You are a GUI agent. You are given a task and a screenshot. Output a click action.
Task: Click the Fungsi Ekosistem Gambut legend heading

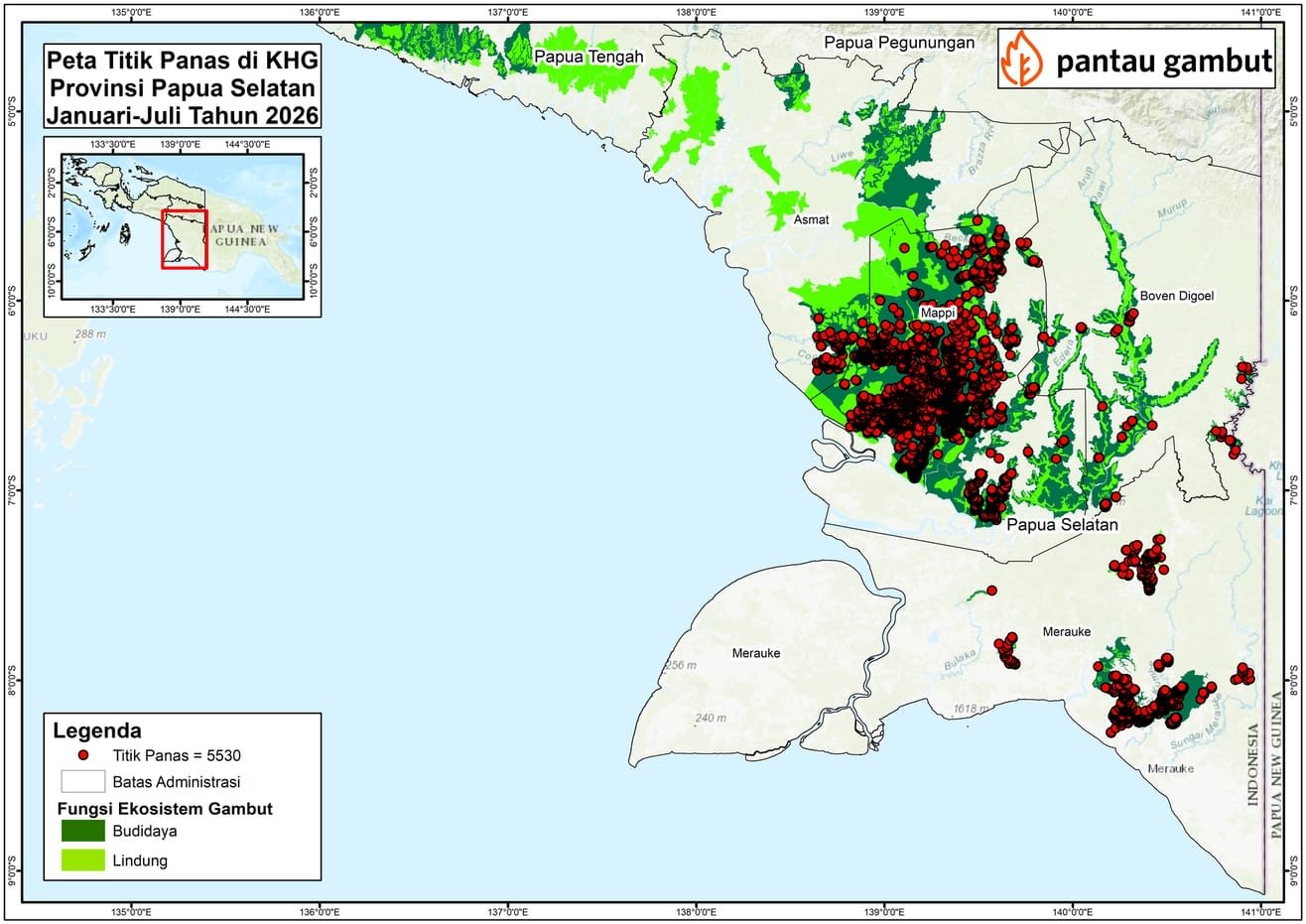pyautogui.click(x=165, y=809)
